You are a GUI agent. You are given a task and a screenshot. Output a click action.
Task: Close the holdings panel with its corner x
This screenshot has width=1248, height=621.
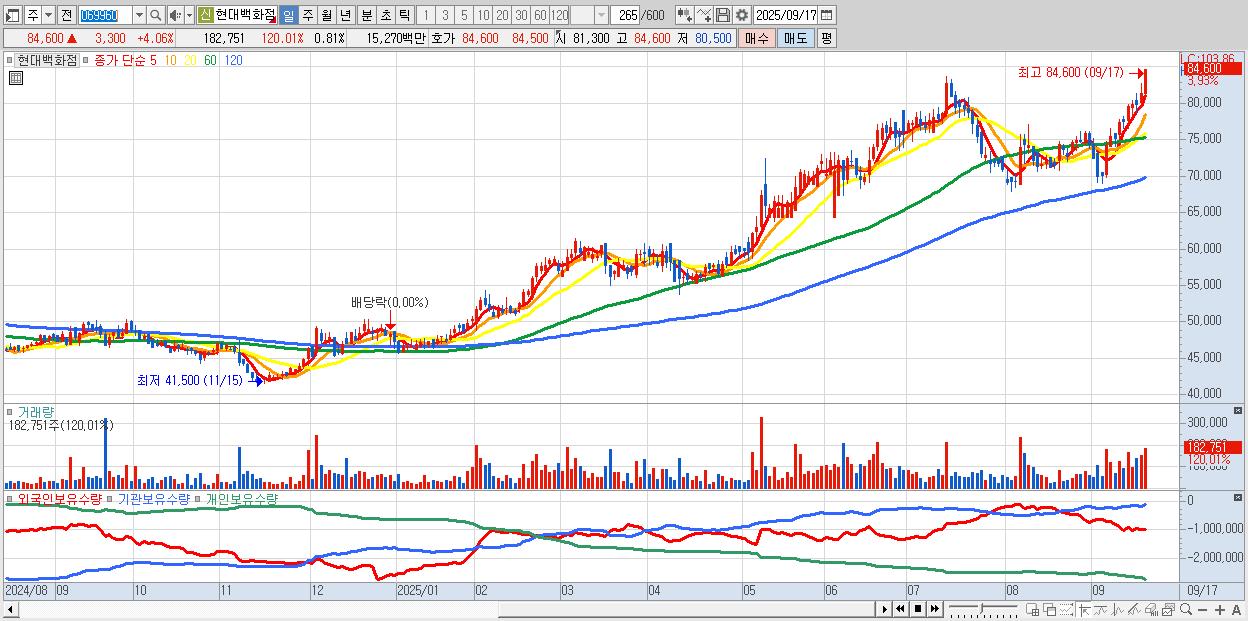pos(1239,497)
